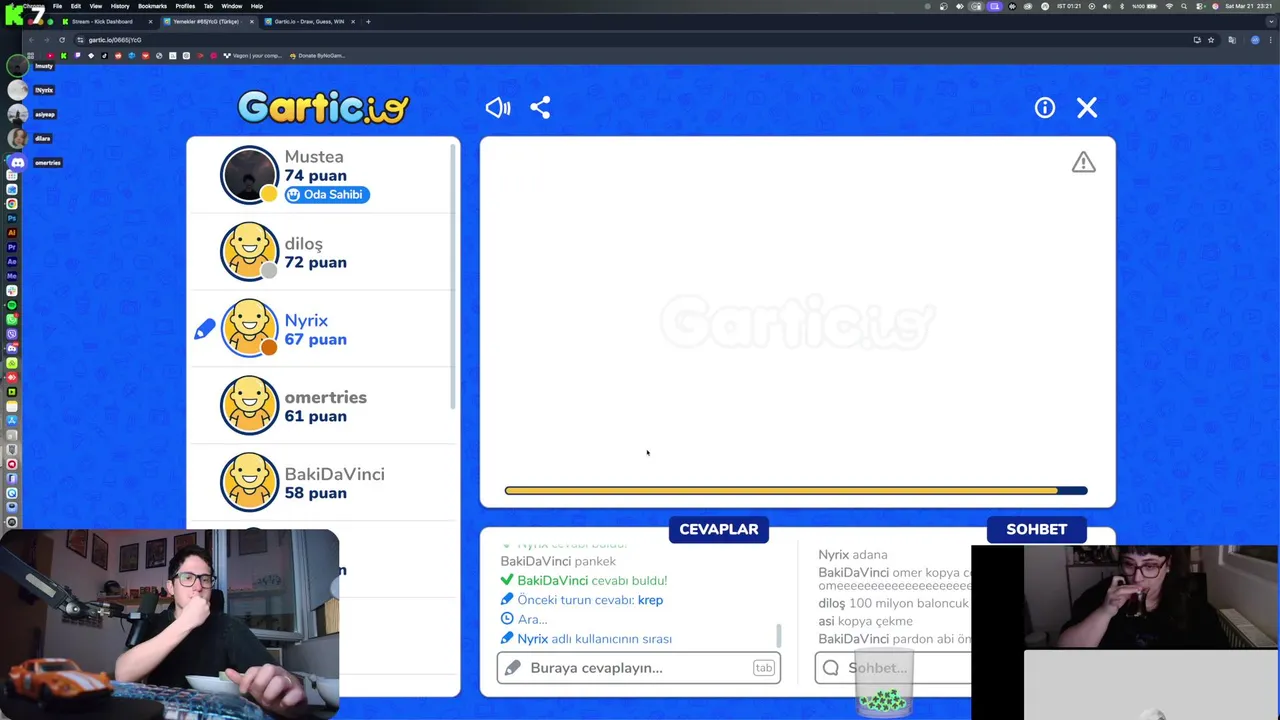Reload the page in Chrome
1280x720 pixels.
click(x=62, y=40)
